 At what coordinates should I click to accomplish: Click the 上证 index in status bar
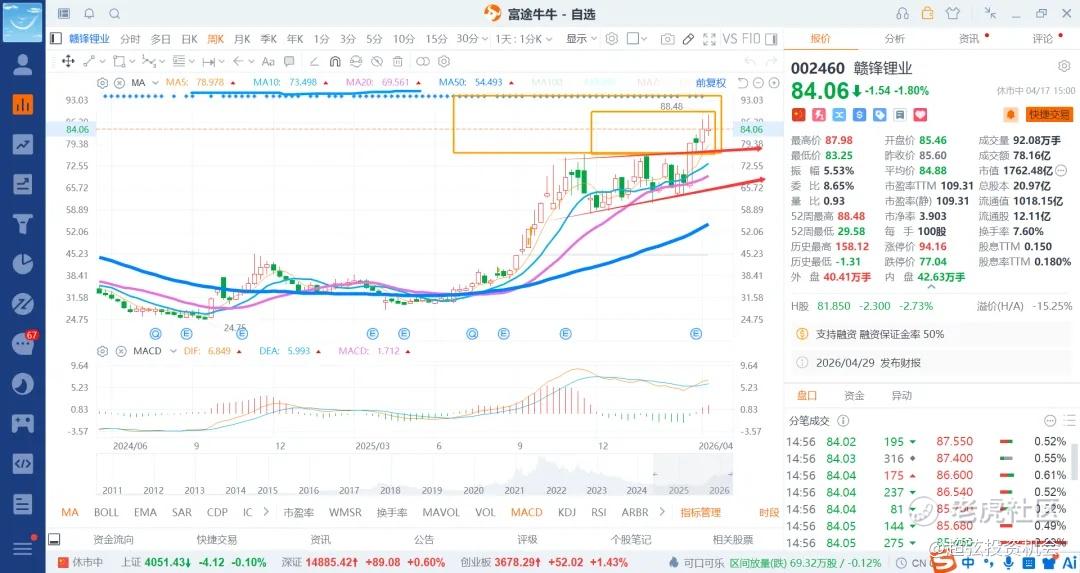pyautogui.click(x=194, y=562)
